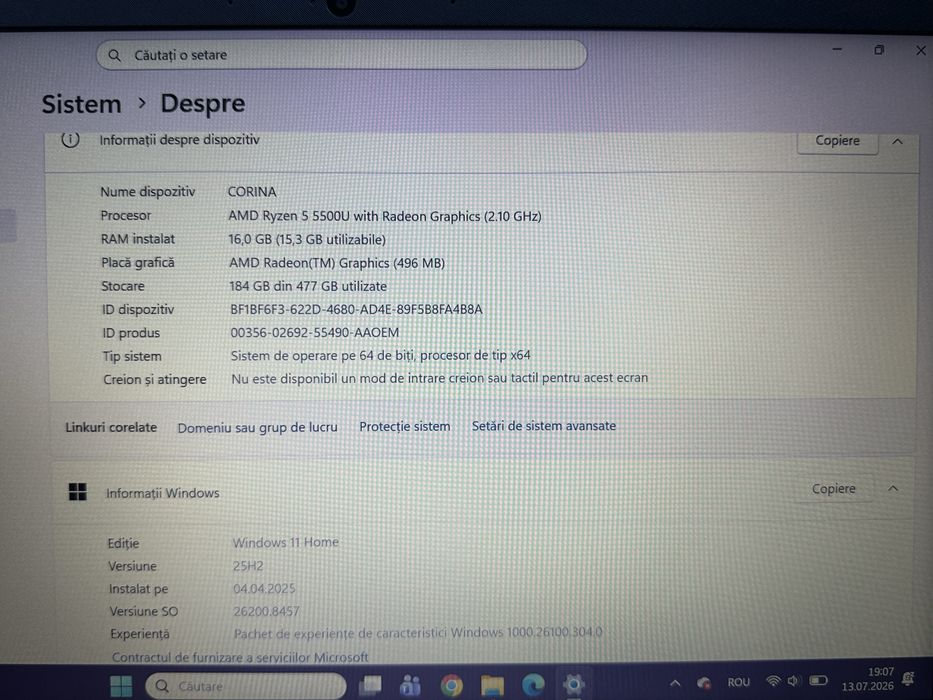Open Domeniu sau grup de lucru link
Image resolution: width=933 pixels, height=700 pixels.
coord(257,427)
